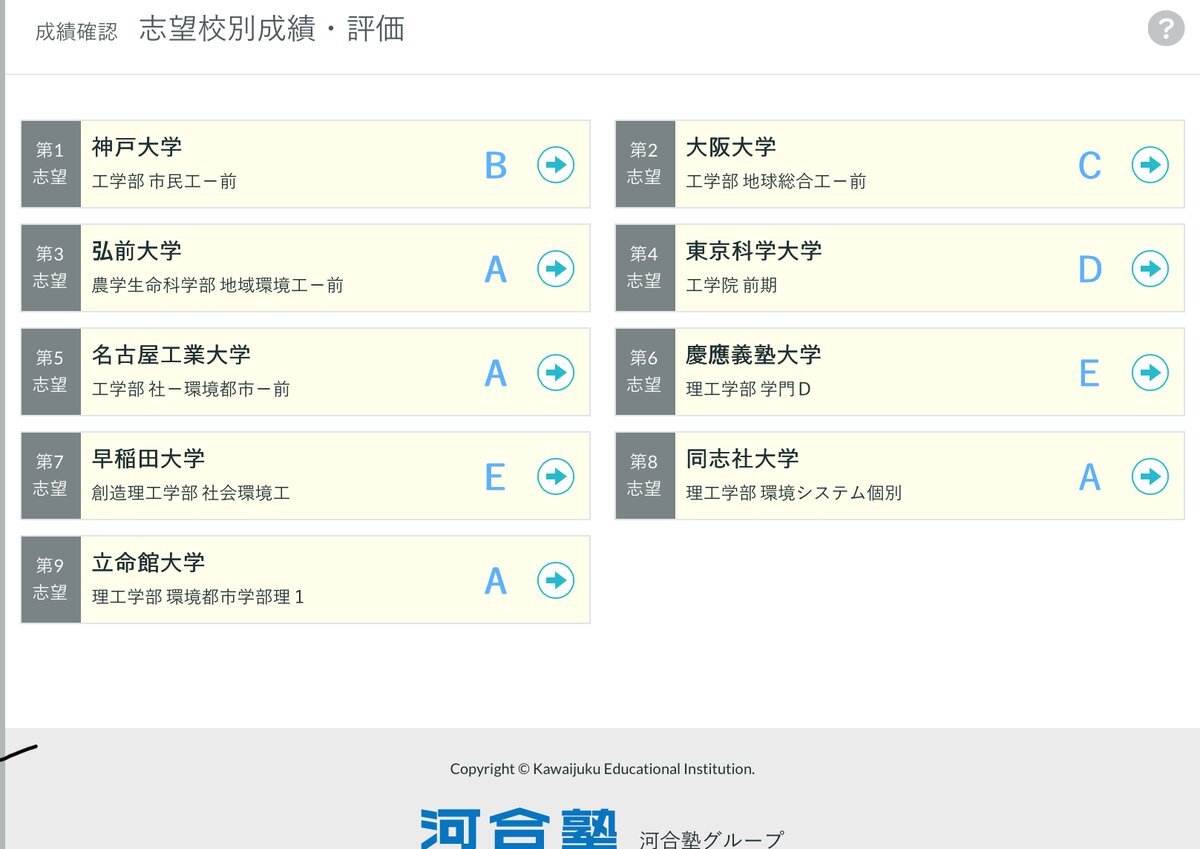The height and width of the screenshot is (849, 1200).
Task: Select the 名古屋工業大学 university name
Action: 171,356
